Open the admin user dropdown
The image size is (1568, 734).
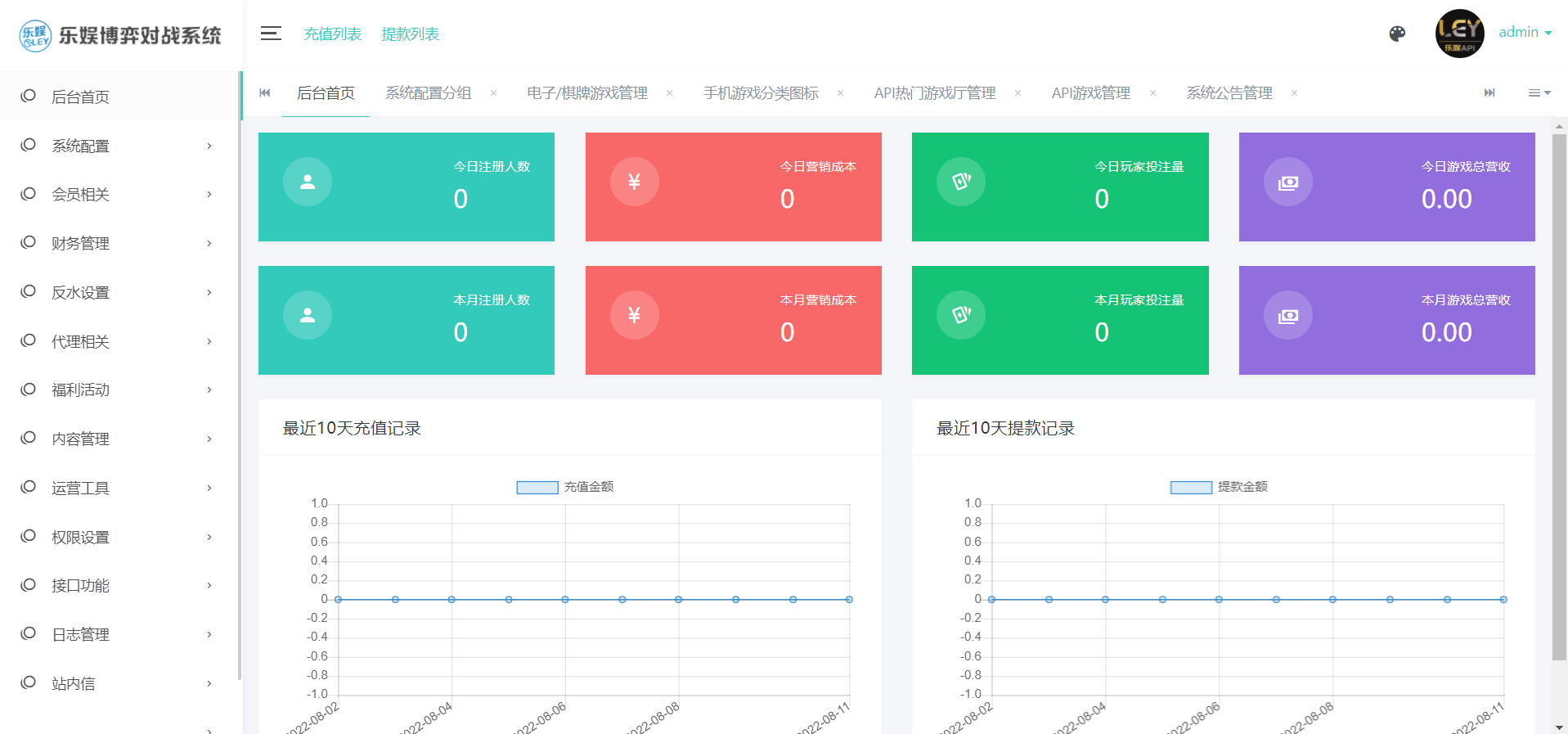point(1525,33)
